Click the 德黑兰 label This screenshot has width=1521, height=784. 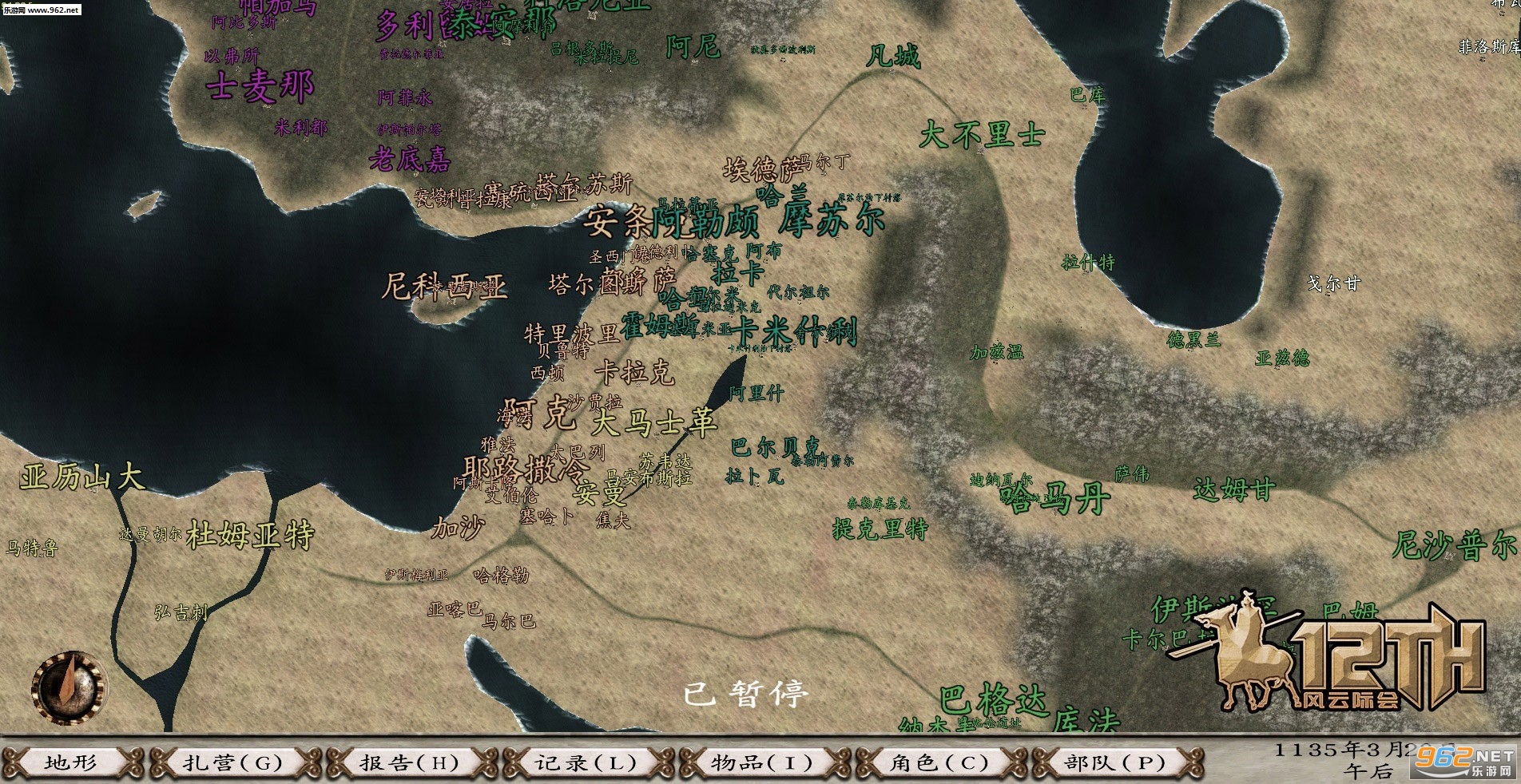tap(1194, 339)
